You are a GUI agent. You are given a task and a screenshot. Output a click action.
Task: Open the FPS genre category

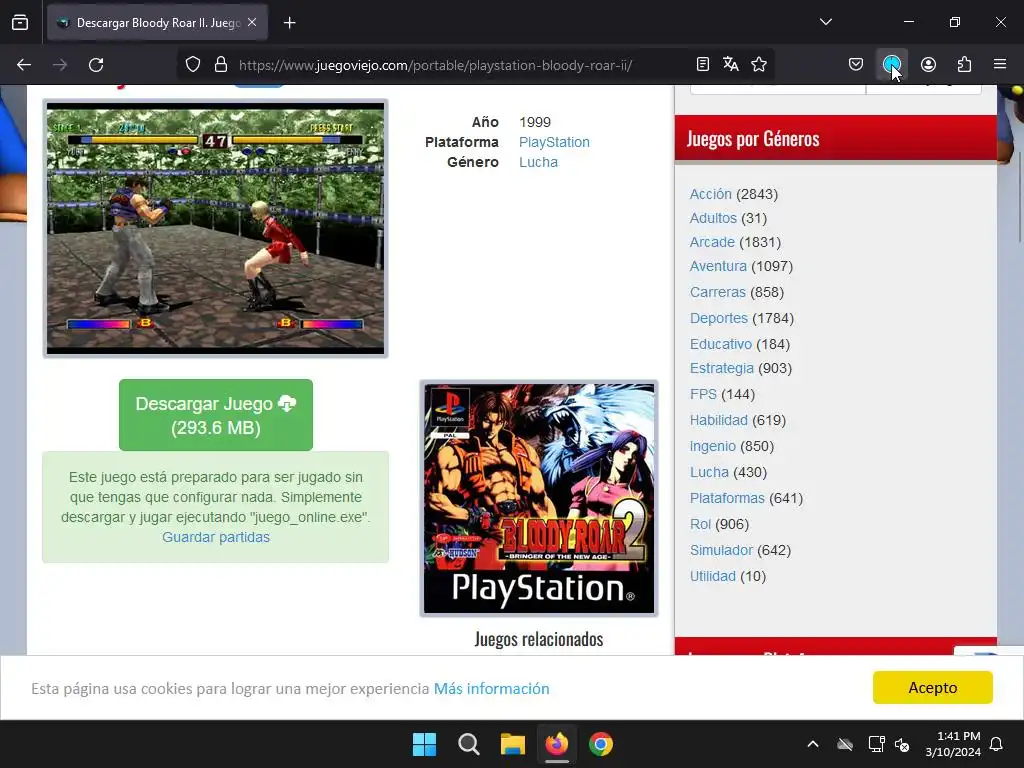pyautogui.click(x=703, y=394)
